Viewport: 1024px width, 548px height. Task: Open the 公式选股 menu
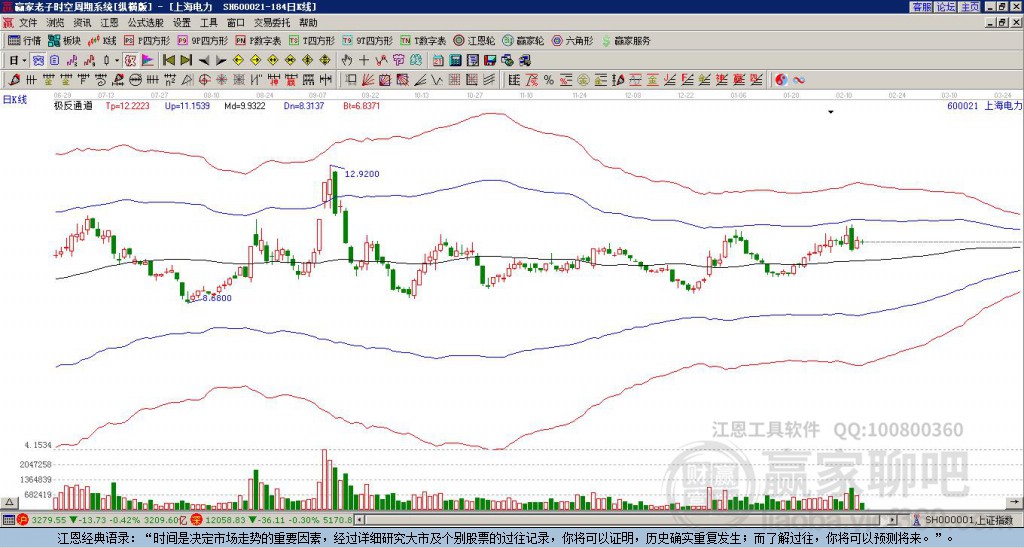[x=145, y=22]
